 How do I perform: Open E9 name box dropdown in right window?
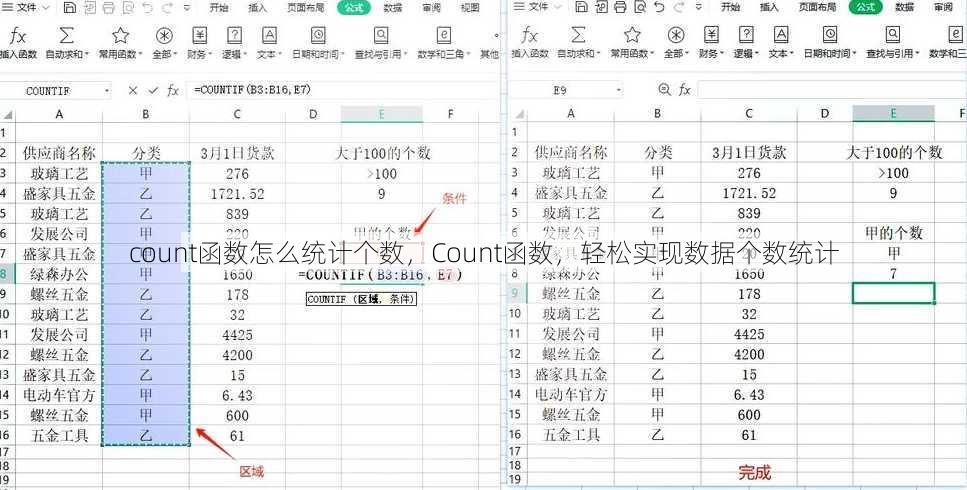[x=619, y=91]
